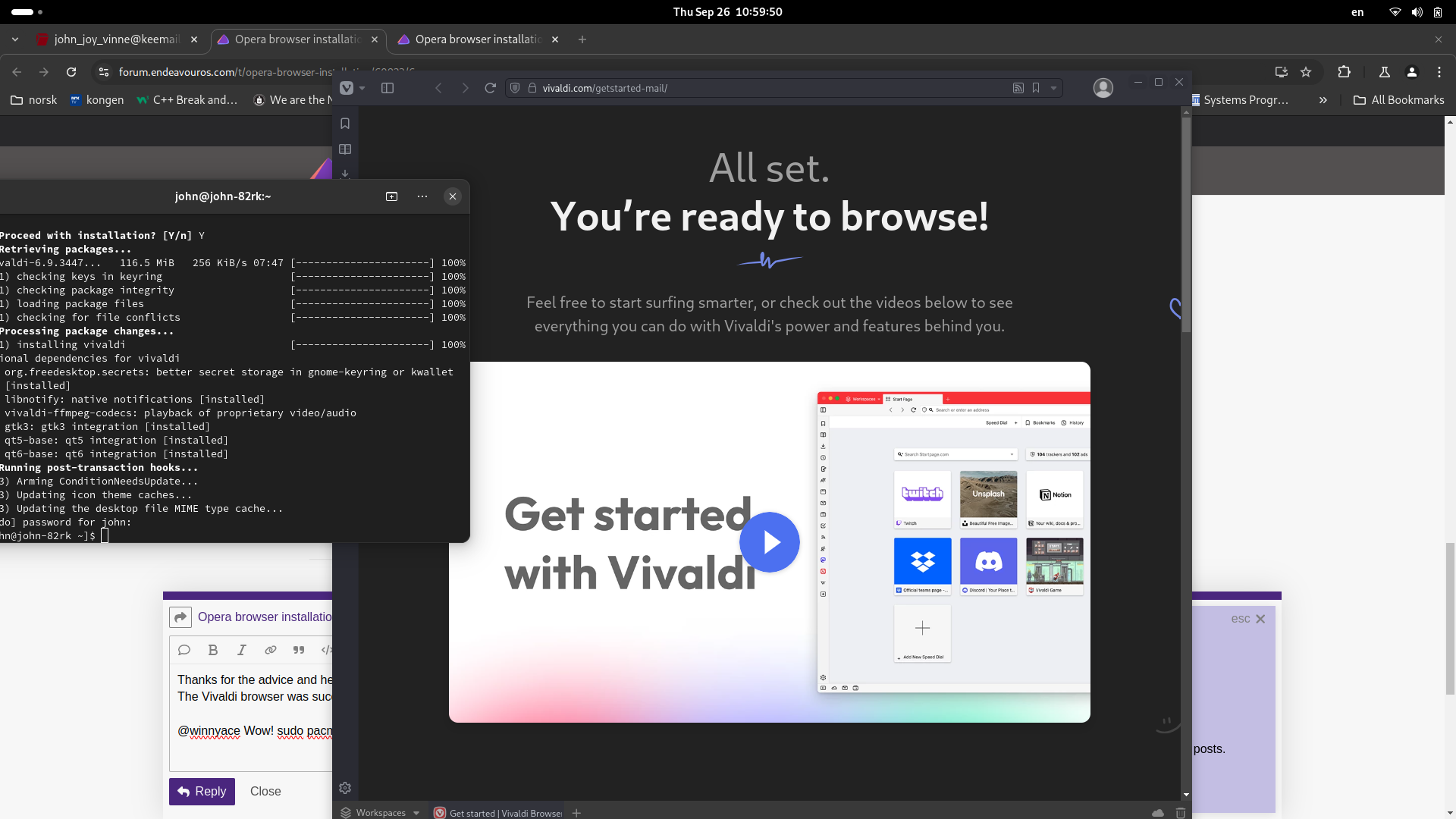
Task: Toggle bold formatting in reply editor
Action: [x=213, y=650]
